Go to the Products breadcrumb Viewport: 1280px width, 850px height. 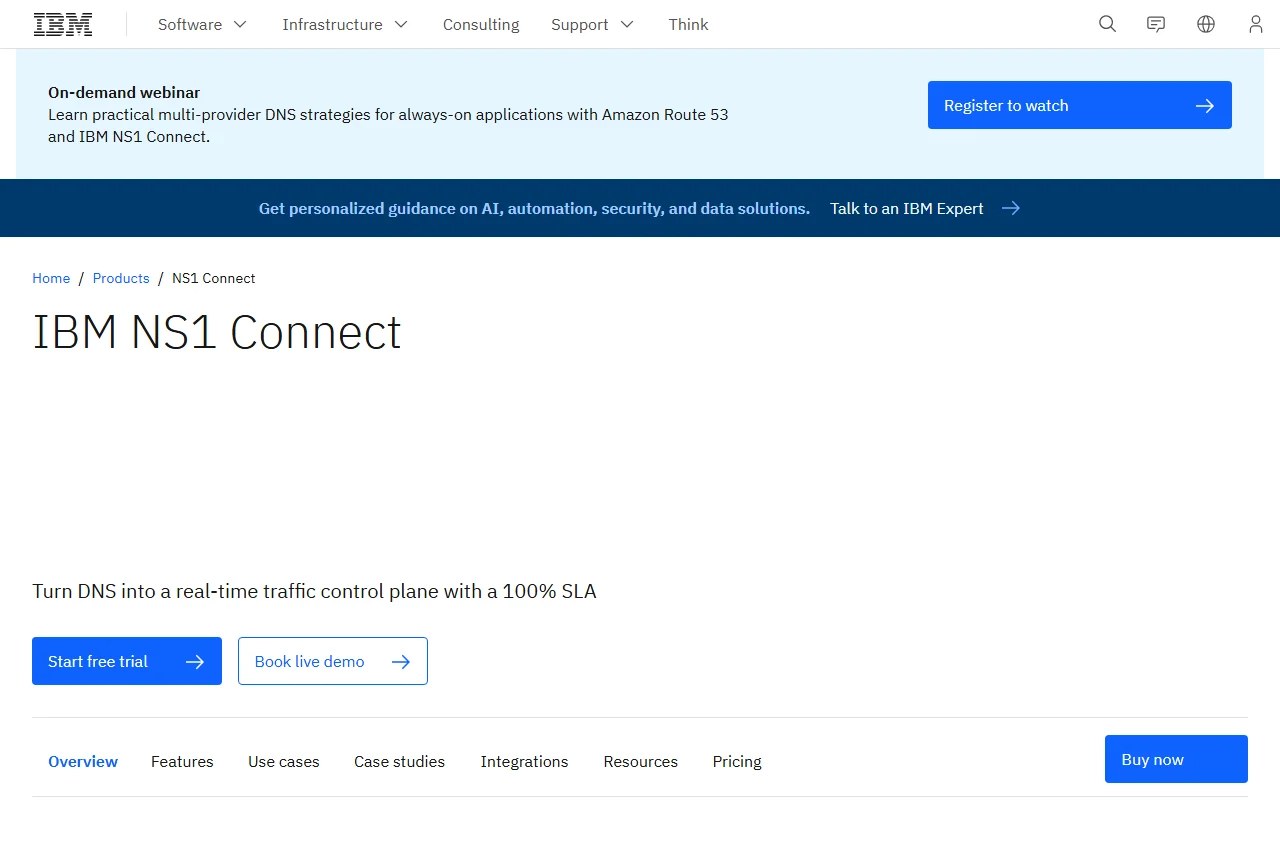(x=121, y=278)
